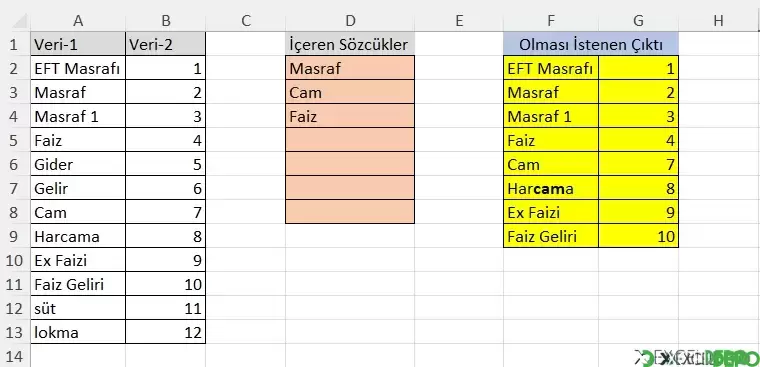Click the ExcelDepo logo watermark
This screenshot has width=760, height=367.
click(697, 358)
